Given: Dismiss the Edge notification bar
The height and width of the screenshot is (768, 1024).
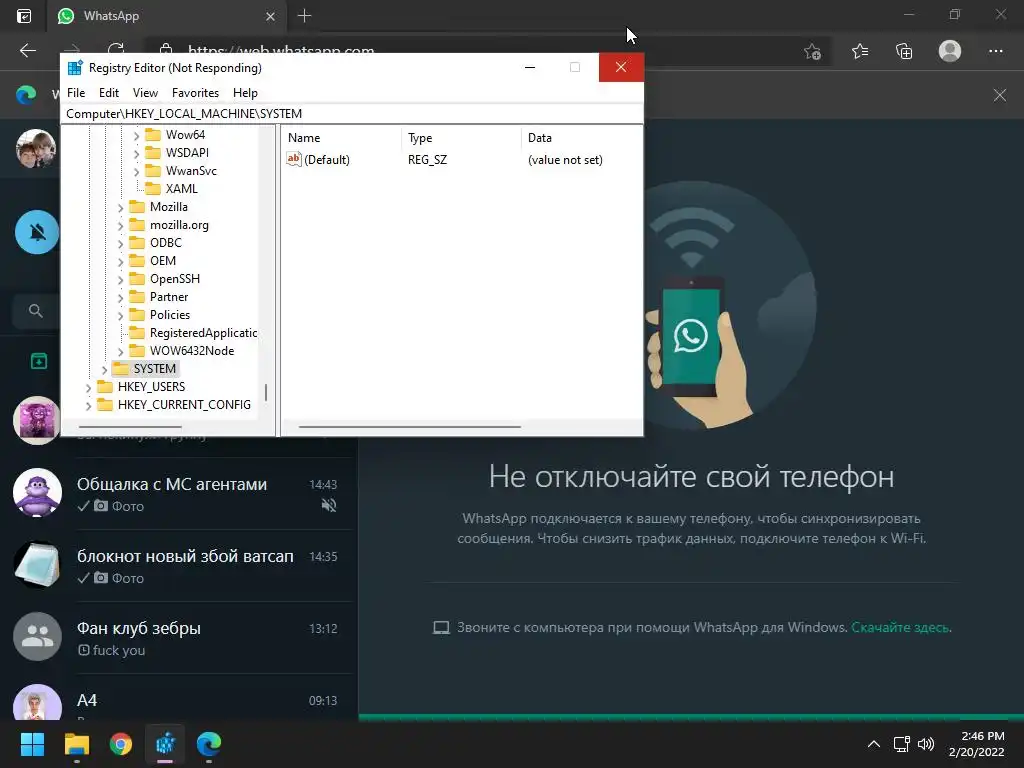Looking at the screenshot, I should pyautogui.click(x=1000, y=95).
